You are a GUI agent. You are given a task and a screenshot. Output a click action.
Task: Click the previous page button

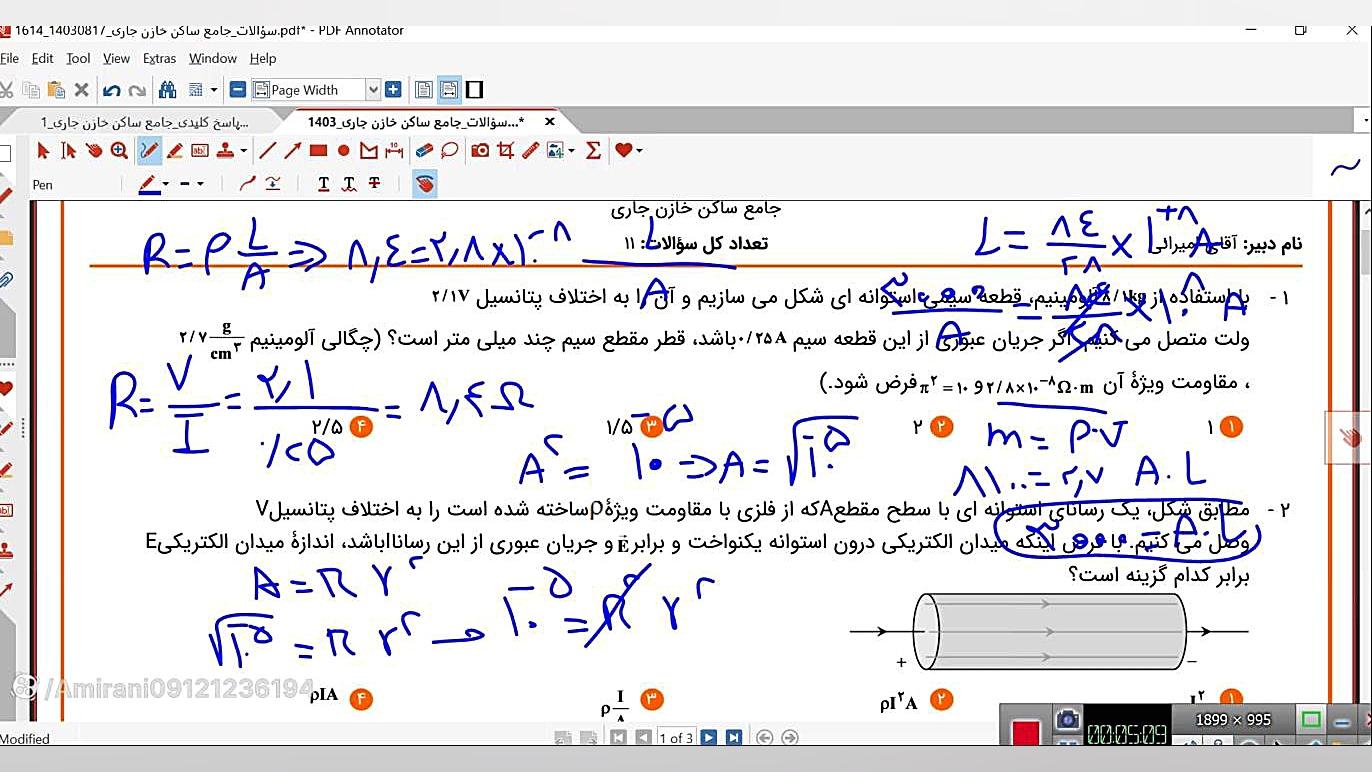(x=643, y=738)
